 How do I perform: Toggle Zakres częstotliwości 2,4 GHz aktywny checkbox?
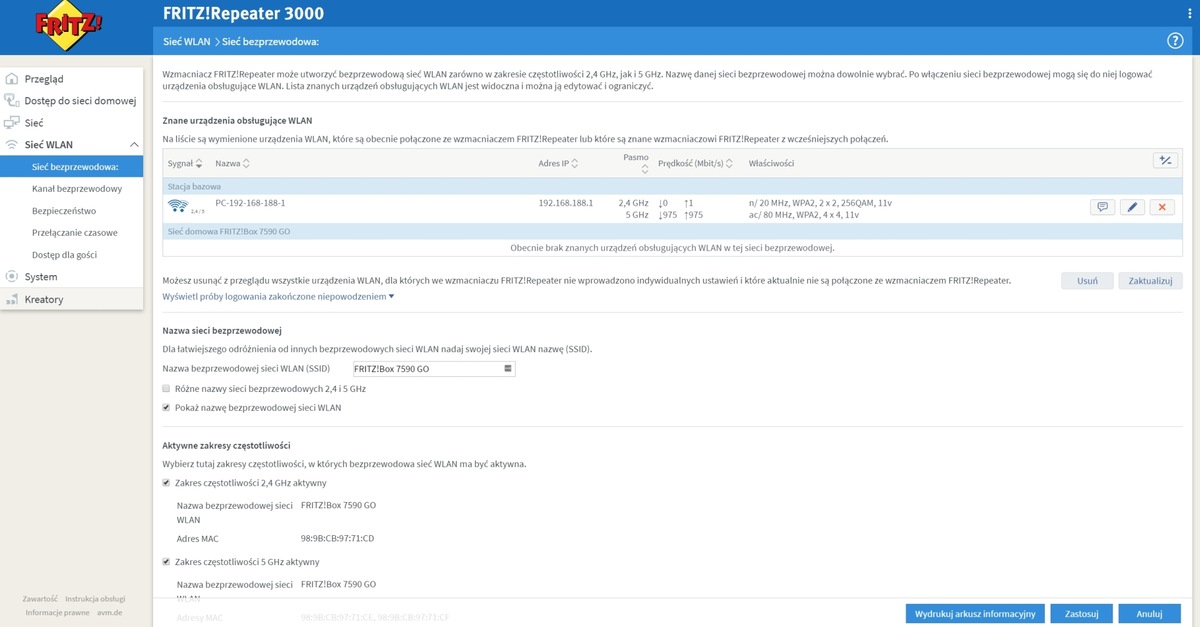tap(167, 483)
